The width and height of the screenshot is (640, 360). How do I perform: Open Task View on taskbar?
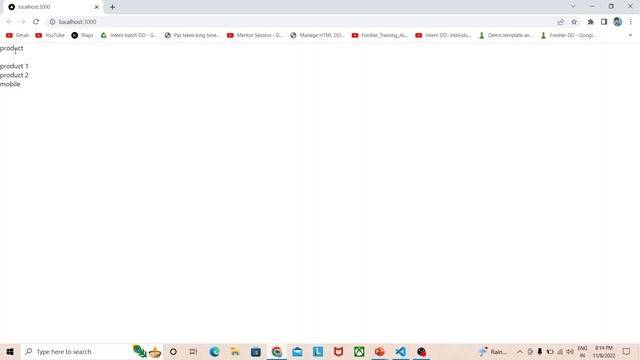pyautogui.click(x=193, y=351)
